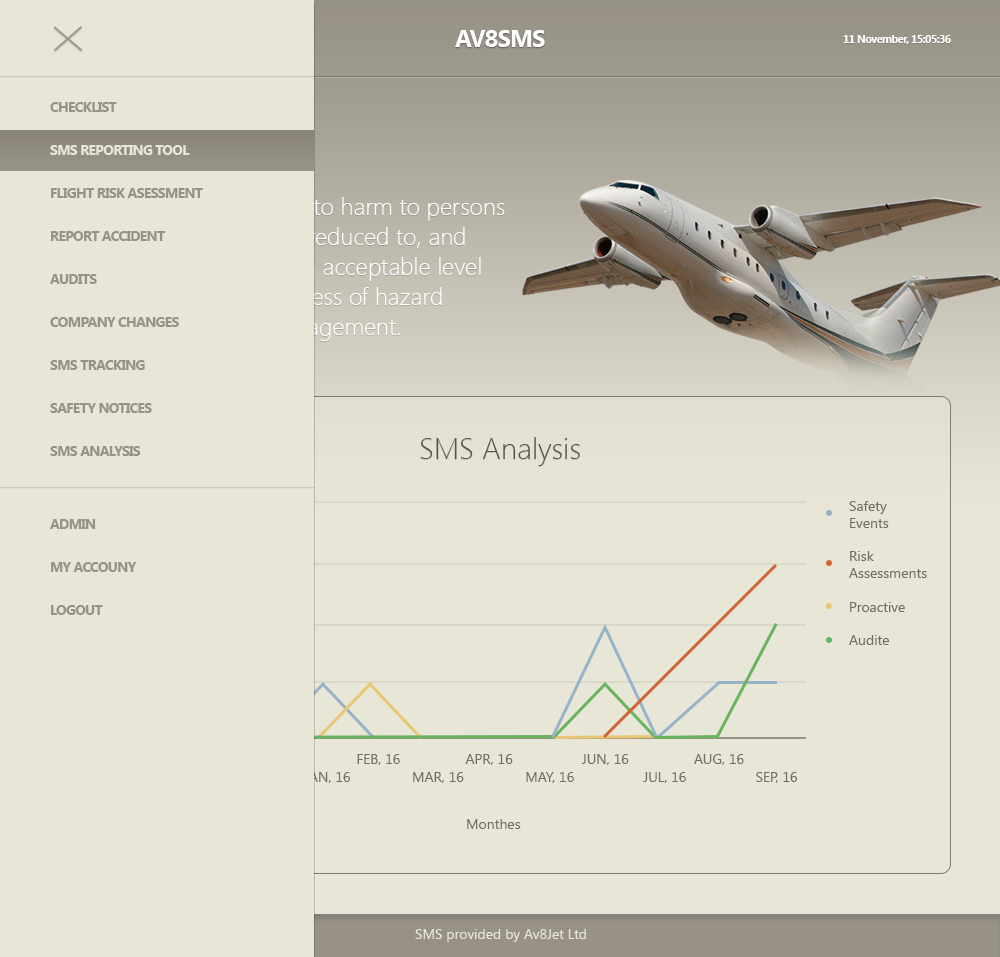Open the ADMIN section
Screen dimensions: 1000x957
(x=72, y=524)
